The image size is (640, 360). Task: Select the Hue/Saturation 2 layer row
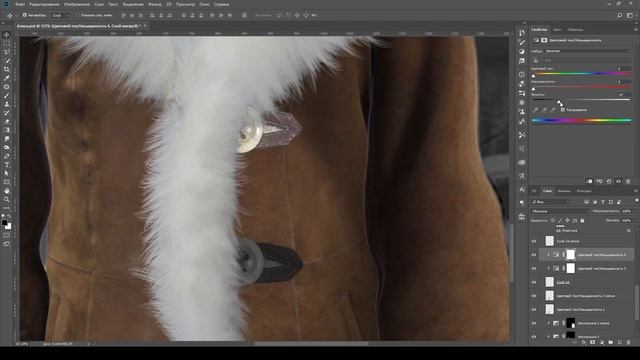tap(587, 309)
